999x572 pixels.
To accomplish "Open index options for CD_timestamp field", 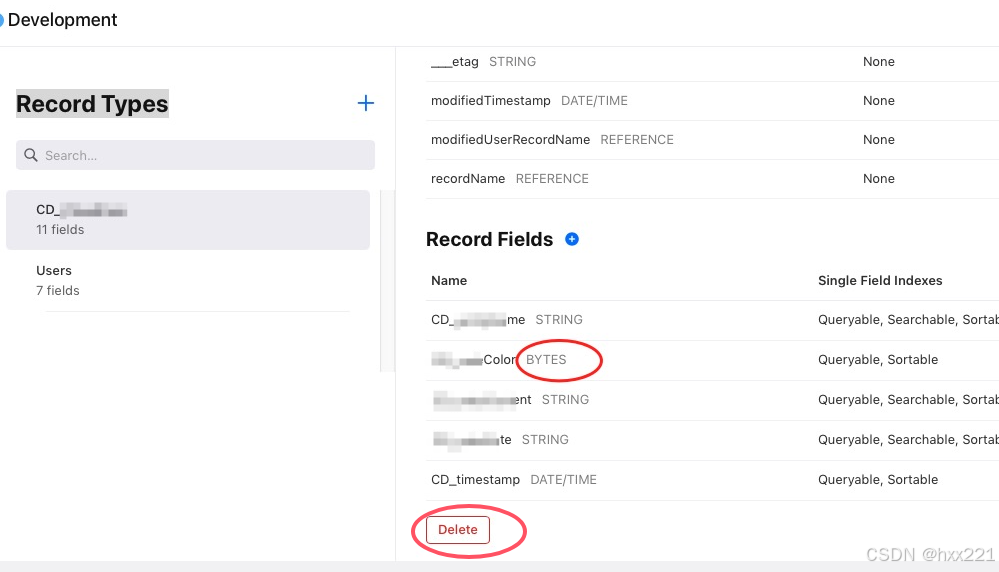I will coord(878,480).
